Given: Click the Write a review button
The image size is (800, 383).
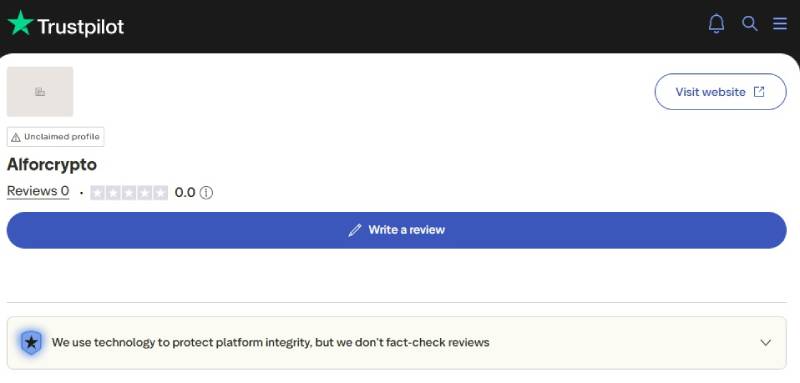Looking at the screenshot, I should tap(396, 230).
